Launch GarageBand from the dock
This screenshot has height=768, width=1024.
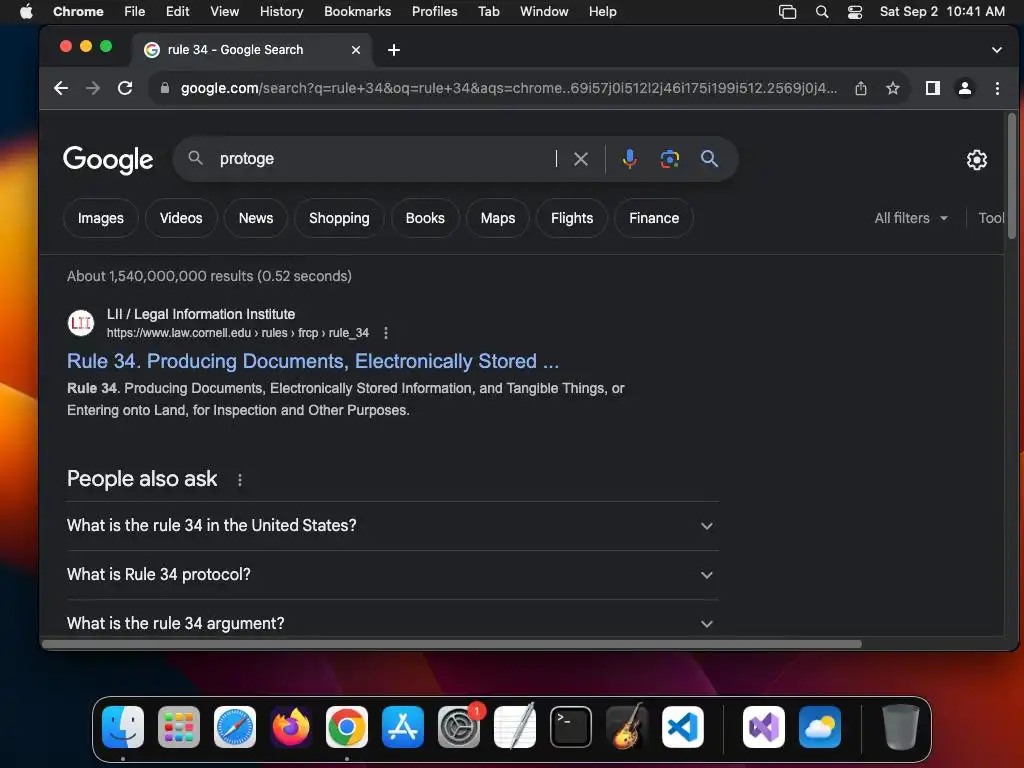click(x=627, y=727)
